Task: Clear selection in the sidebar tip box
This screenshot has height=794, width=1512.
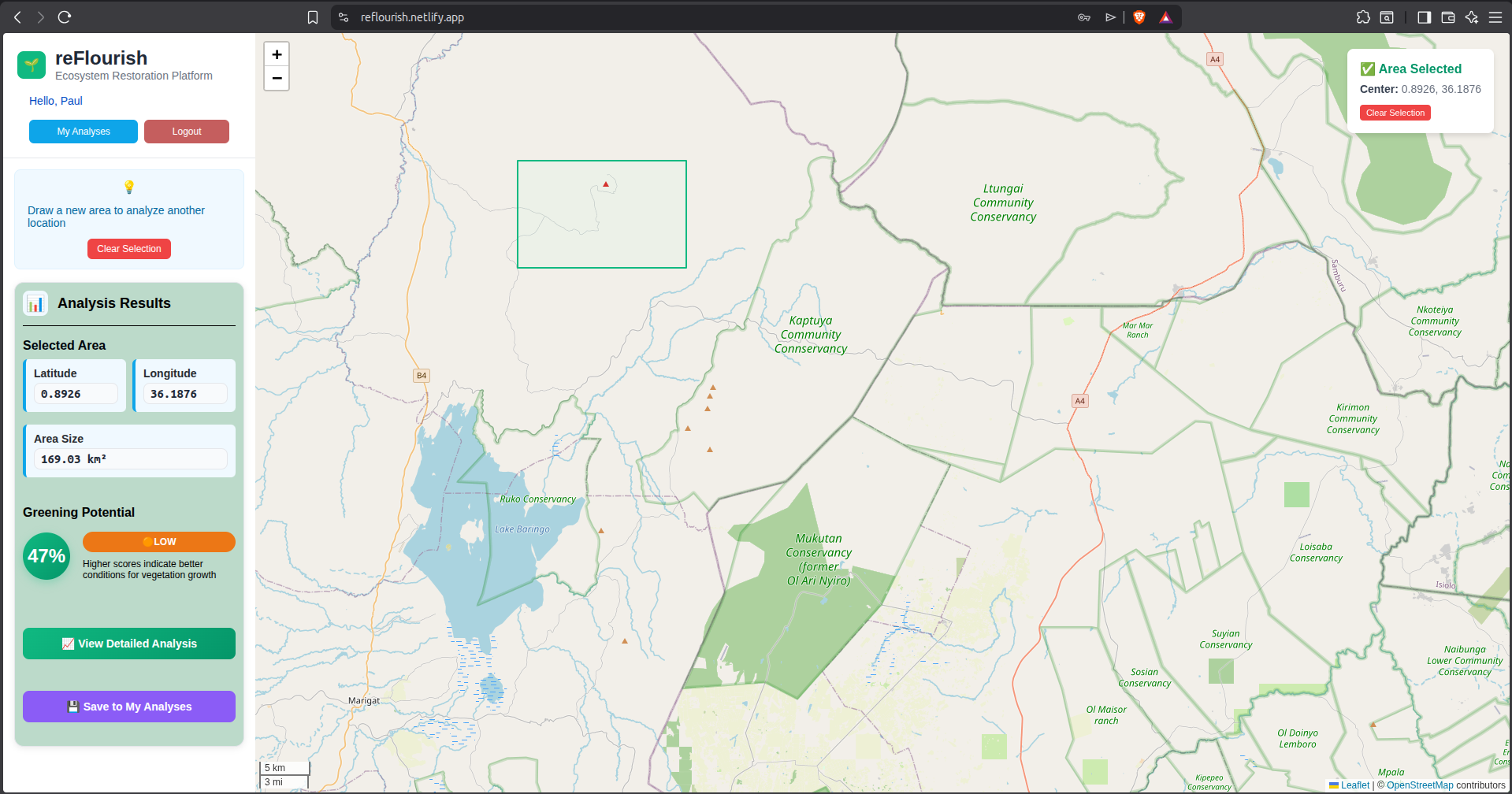Action: coord(129,249)
